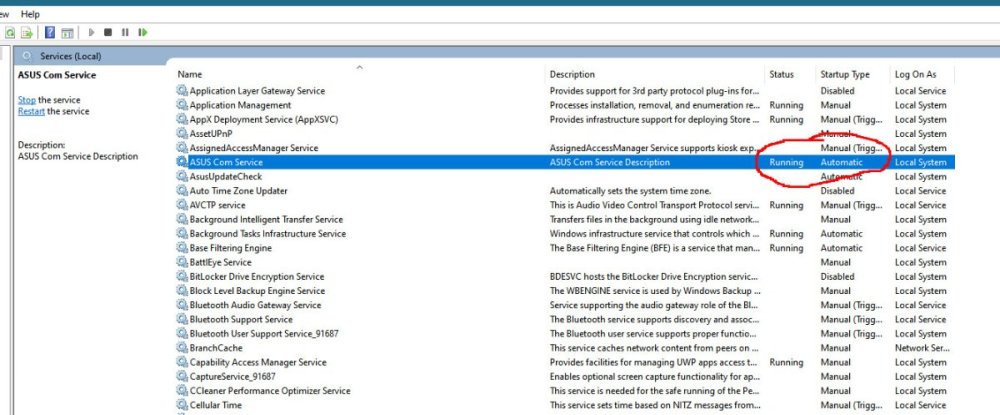Click gear icon of BranchCache
Screen dimensions: 1000x415
pyautogui.click(x=182, y=348)
